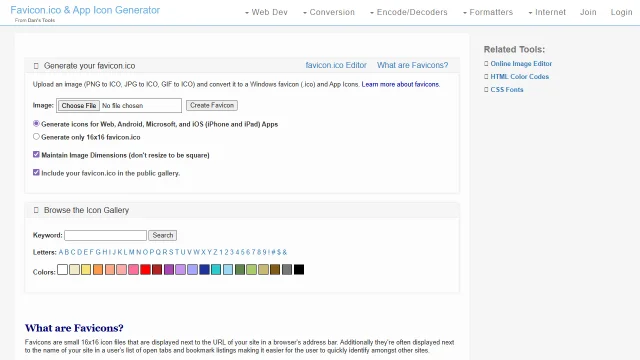Browse icons starting with letter K
The width and height of the screenshot is (640, 360).
[120, 252]
